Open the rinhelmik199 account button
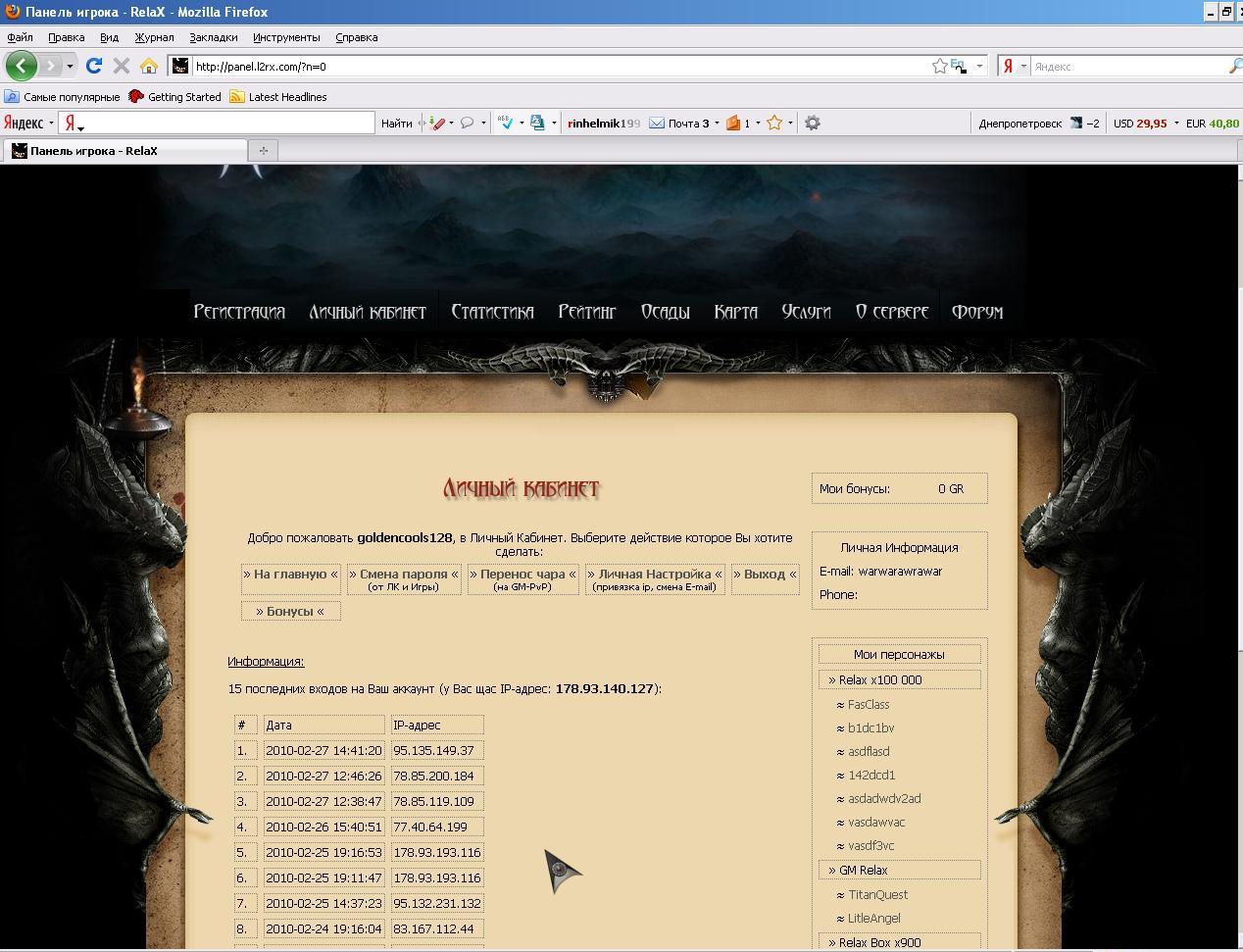Viewport: 1243px width, 952px height. pyautogui.click(x=603, y=123)
